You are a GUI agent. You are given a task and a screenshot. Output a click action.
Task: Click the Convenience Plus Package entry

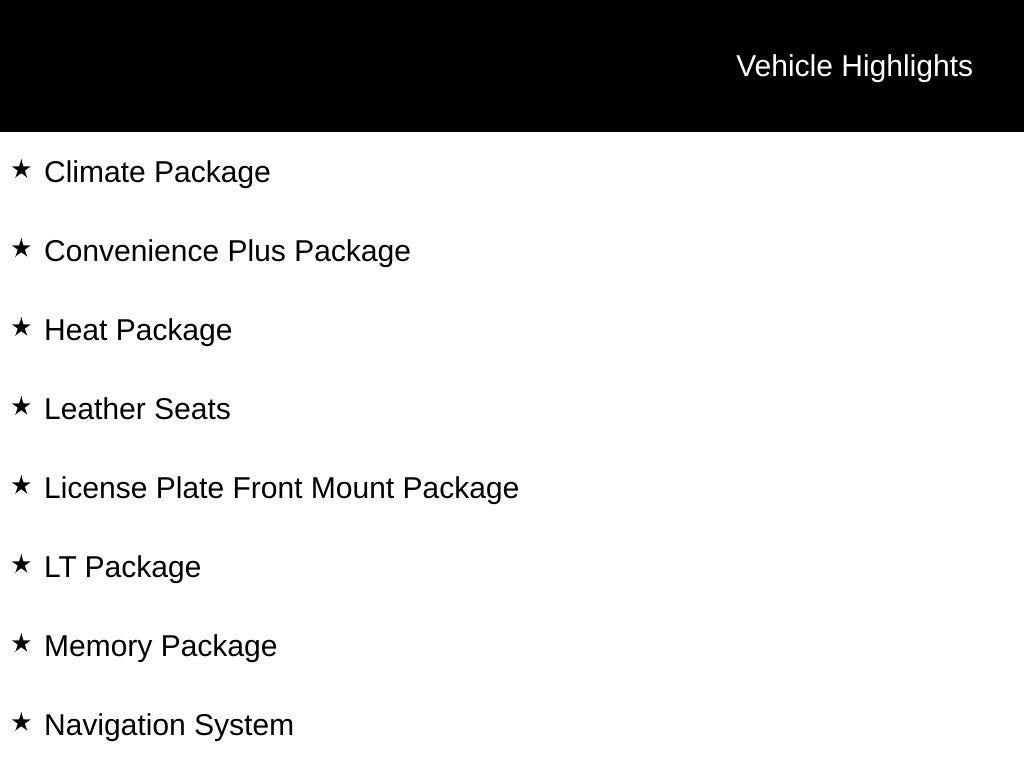coord(227,251)
